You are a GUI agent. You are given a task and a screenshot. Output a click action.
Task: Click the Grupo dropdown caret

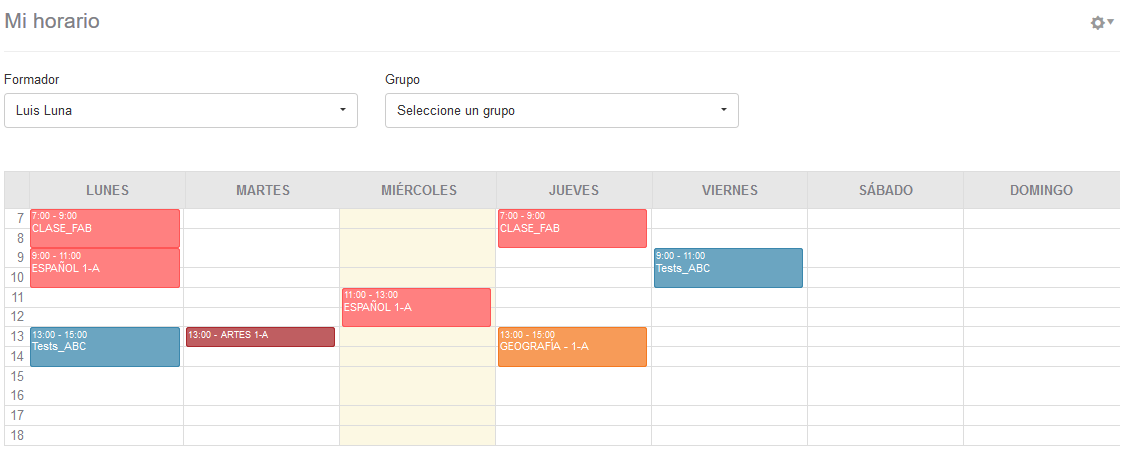pos(723,110)
